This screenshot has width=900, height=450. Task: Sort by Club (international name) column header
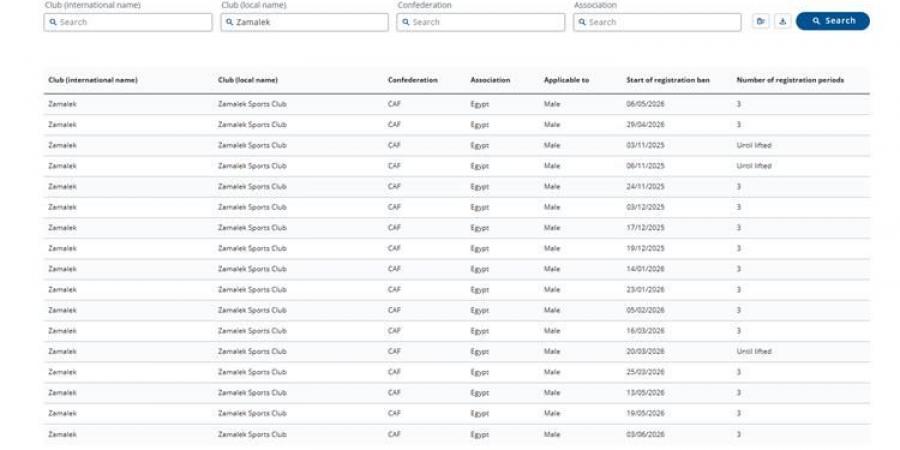(x=93, y=80)
